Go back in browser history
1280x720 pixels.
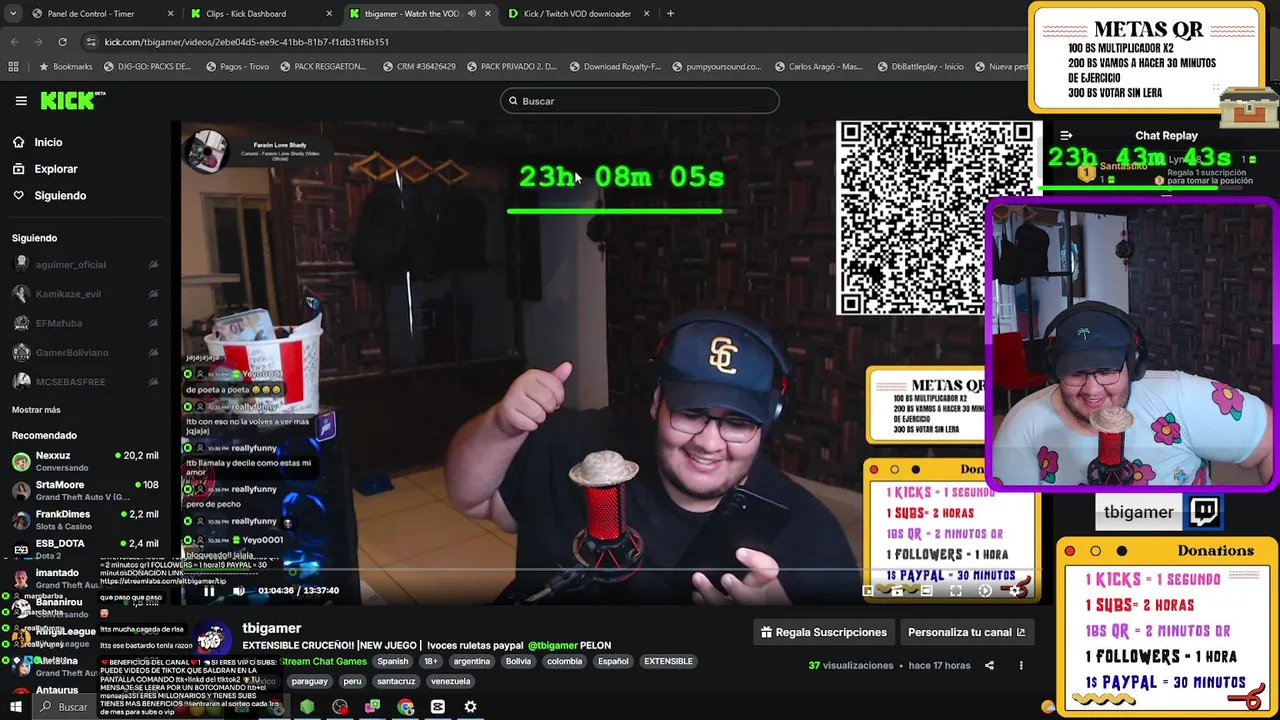coord(15,42)
